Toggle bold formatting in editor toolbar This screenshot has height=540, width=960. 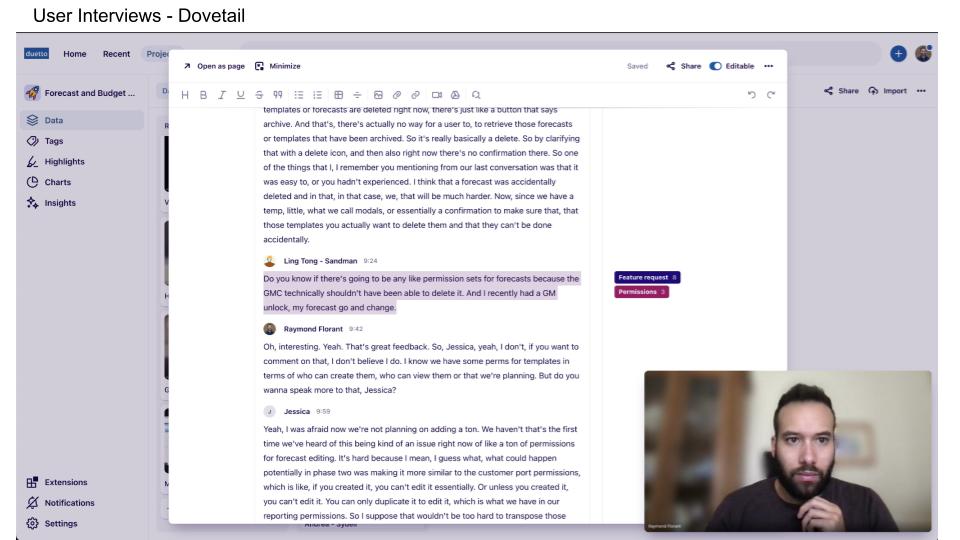(203, 94)
